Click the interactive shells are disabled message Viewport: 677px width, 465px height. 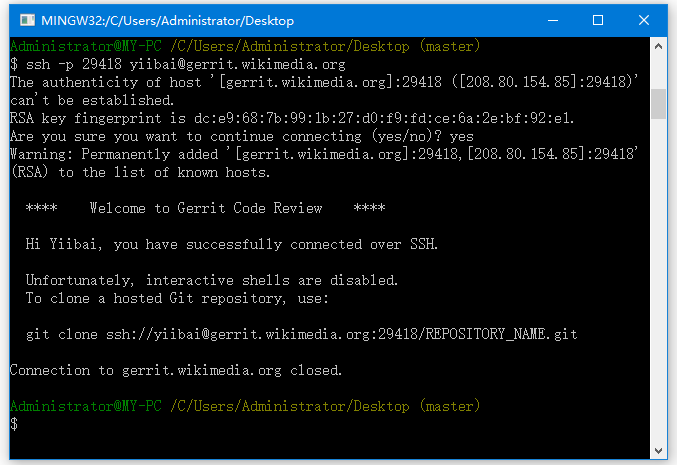point(212,280)
